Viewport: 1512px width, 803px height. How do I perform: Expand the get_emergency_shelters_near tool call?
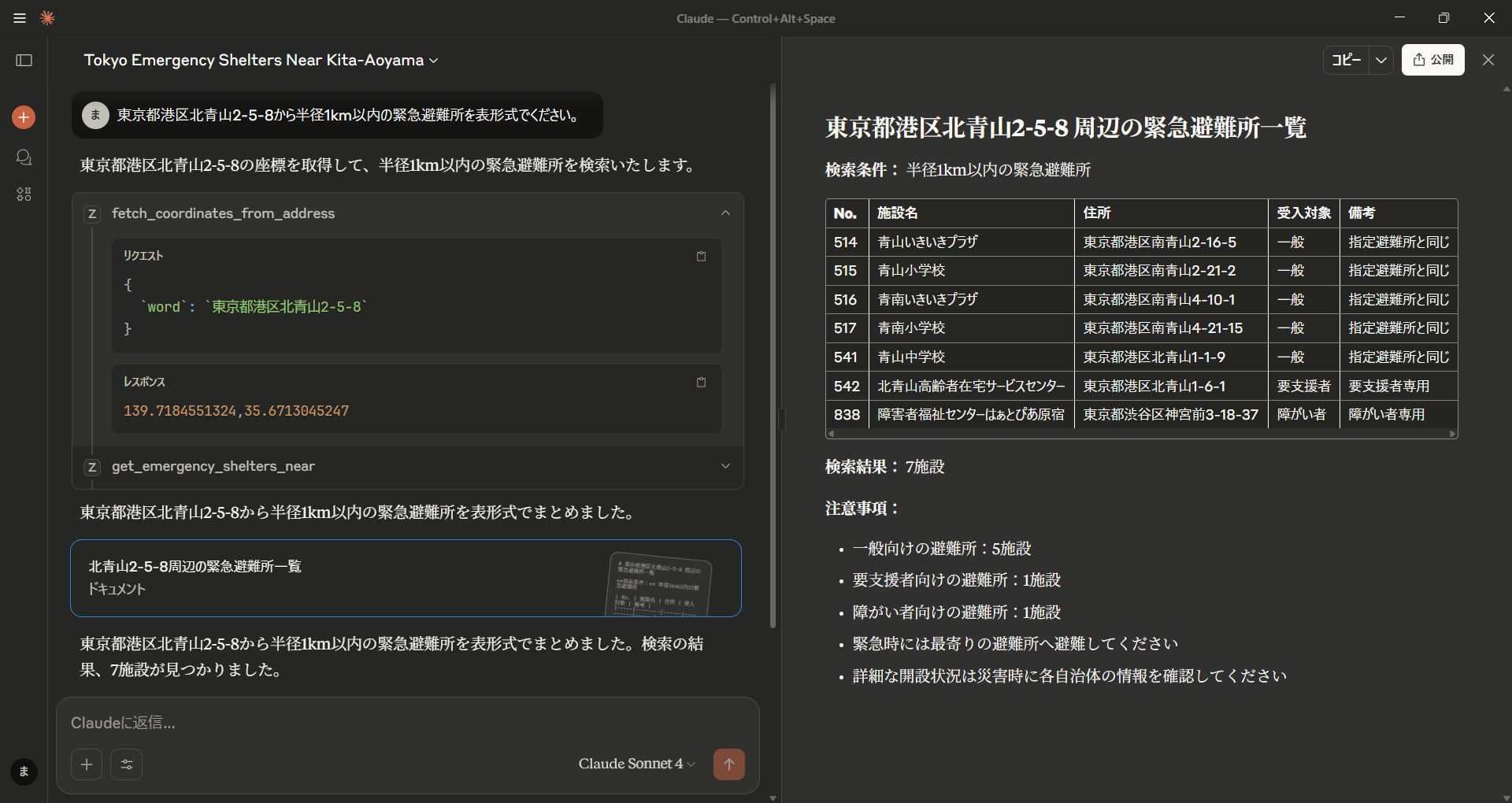tap(725, 466)
